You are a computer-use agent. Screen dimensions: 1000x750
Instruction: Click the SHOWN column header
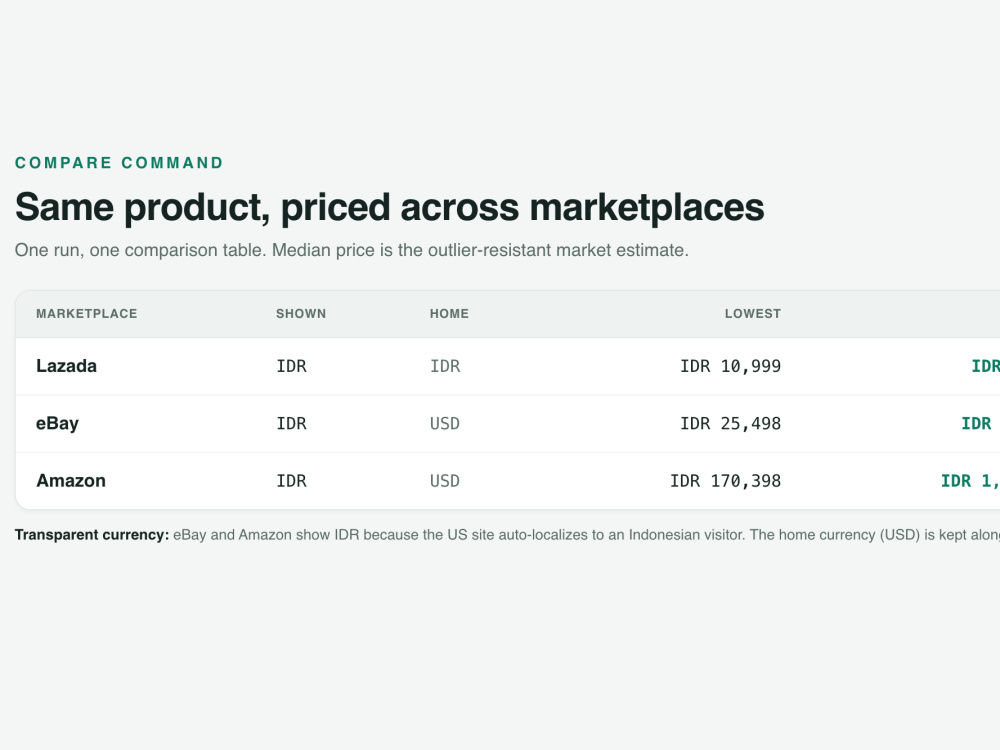point(301,314)
